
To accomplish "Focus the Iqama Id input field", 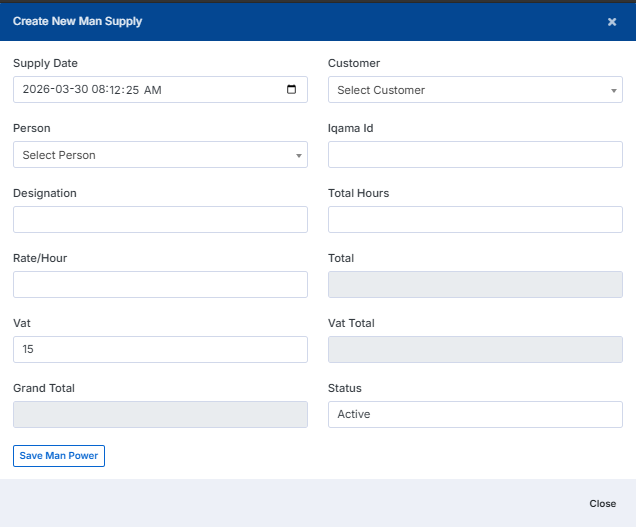I will pos(475,155).
